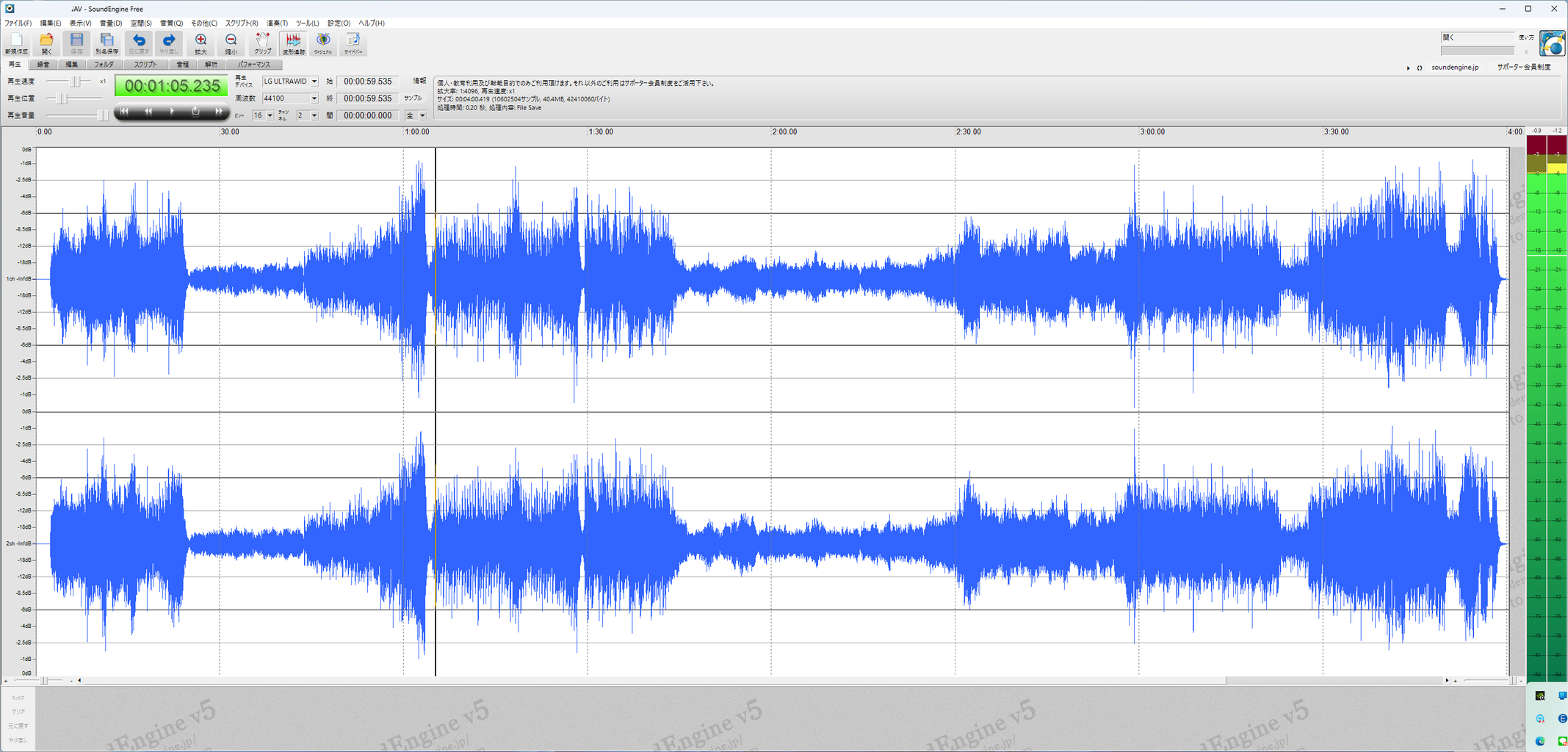1568x752 pixels.
Task: Open the 音質(Q) menu
Action: (x=171, y=23)
